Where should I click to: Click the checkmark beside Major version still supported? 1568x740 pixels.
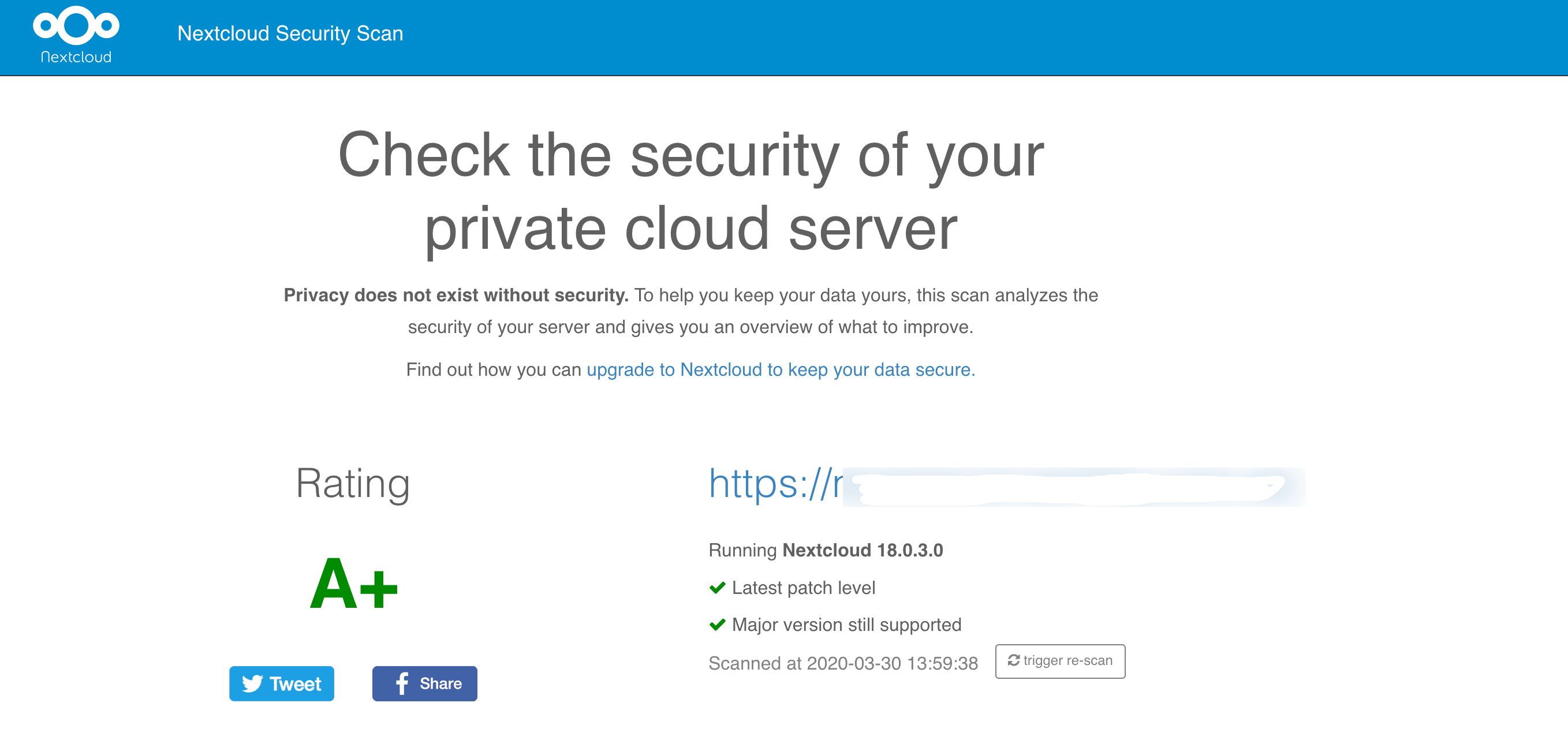718,625
